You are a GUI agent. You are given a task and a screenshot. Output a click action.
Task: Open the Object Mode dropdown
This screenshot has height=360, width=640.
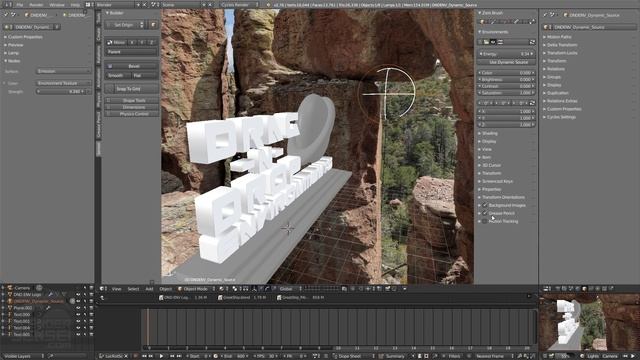(196, 289)
